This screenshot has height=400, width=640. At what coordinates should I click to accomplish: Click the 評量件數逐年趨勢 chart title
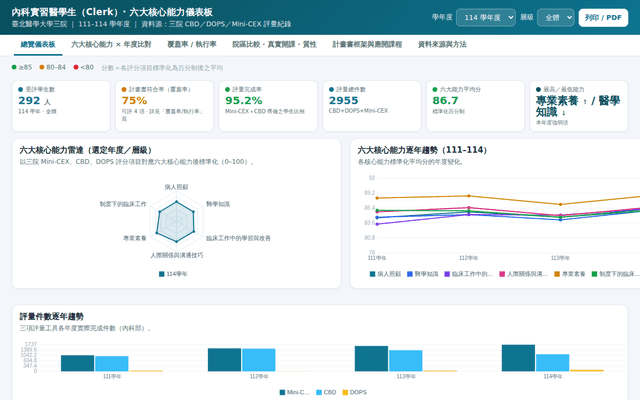pyautogui.click(x=51, y=316)
